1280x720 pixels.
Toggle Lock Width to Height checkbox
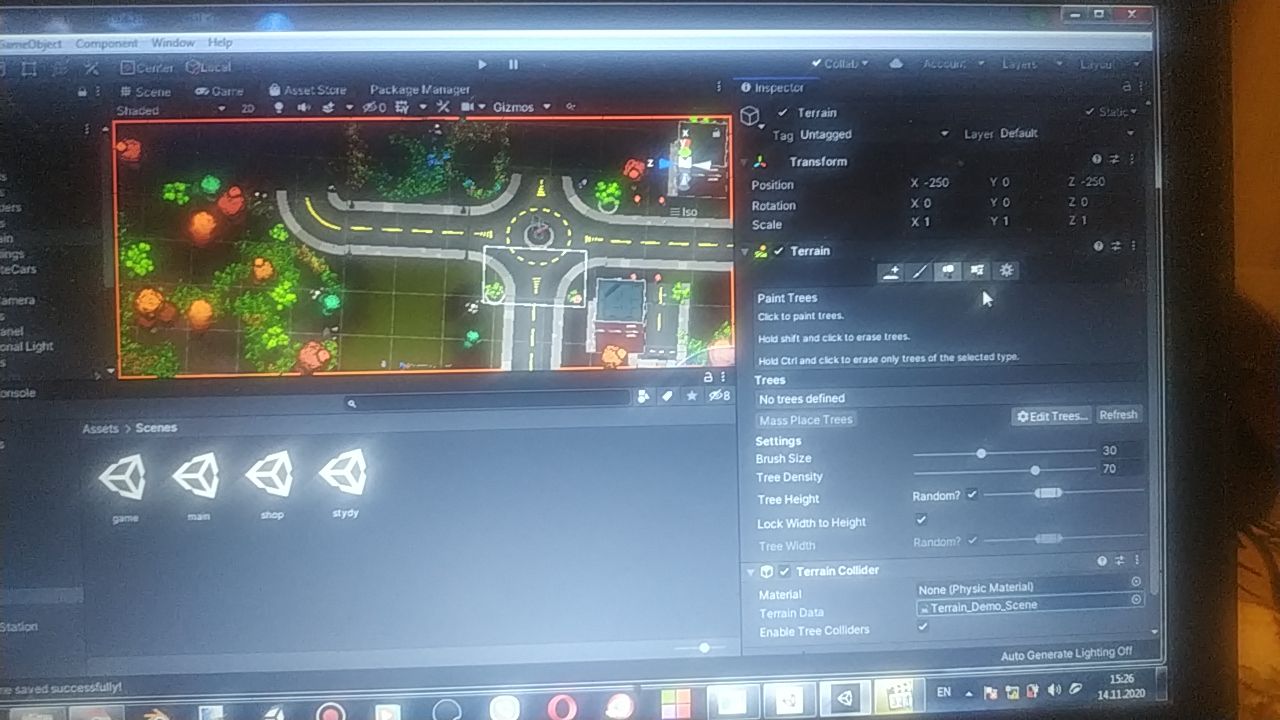point(921,519)
